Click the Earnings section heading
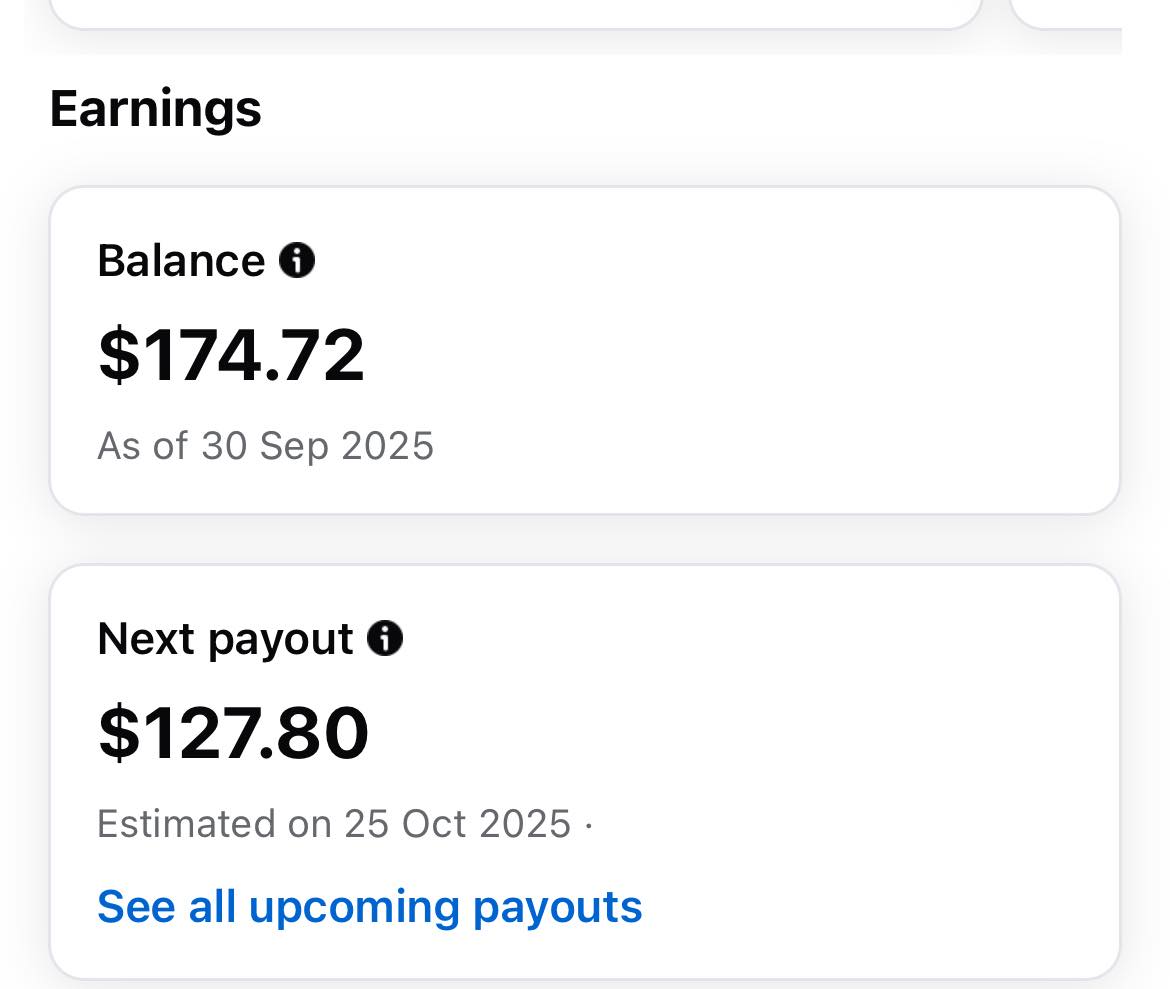1170x989 pixels. click(155, 108)
